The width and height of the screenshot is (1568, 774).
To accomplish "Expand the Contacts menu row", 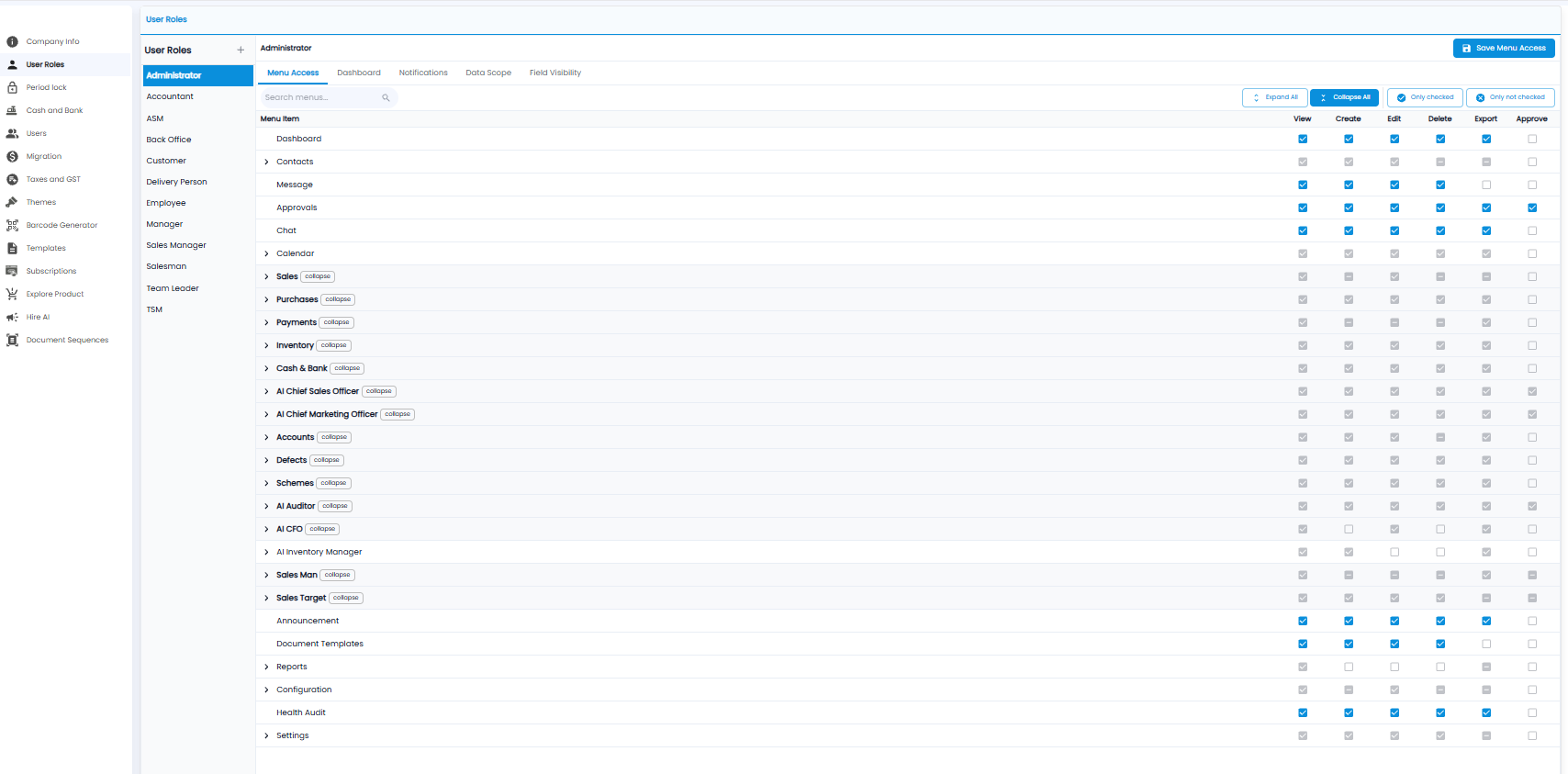I will 267,162.
